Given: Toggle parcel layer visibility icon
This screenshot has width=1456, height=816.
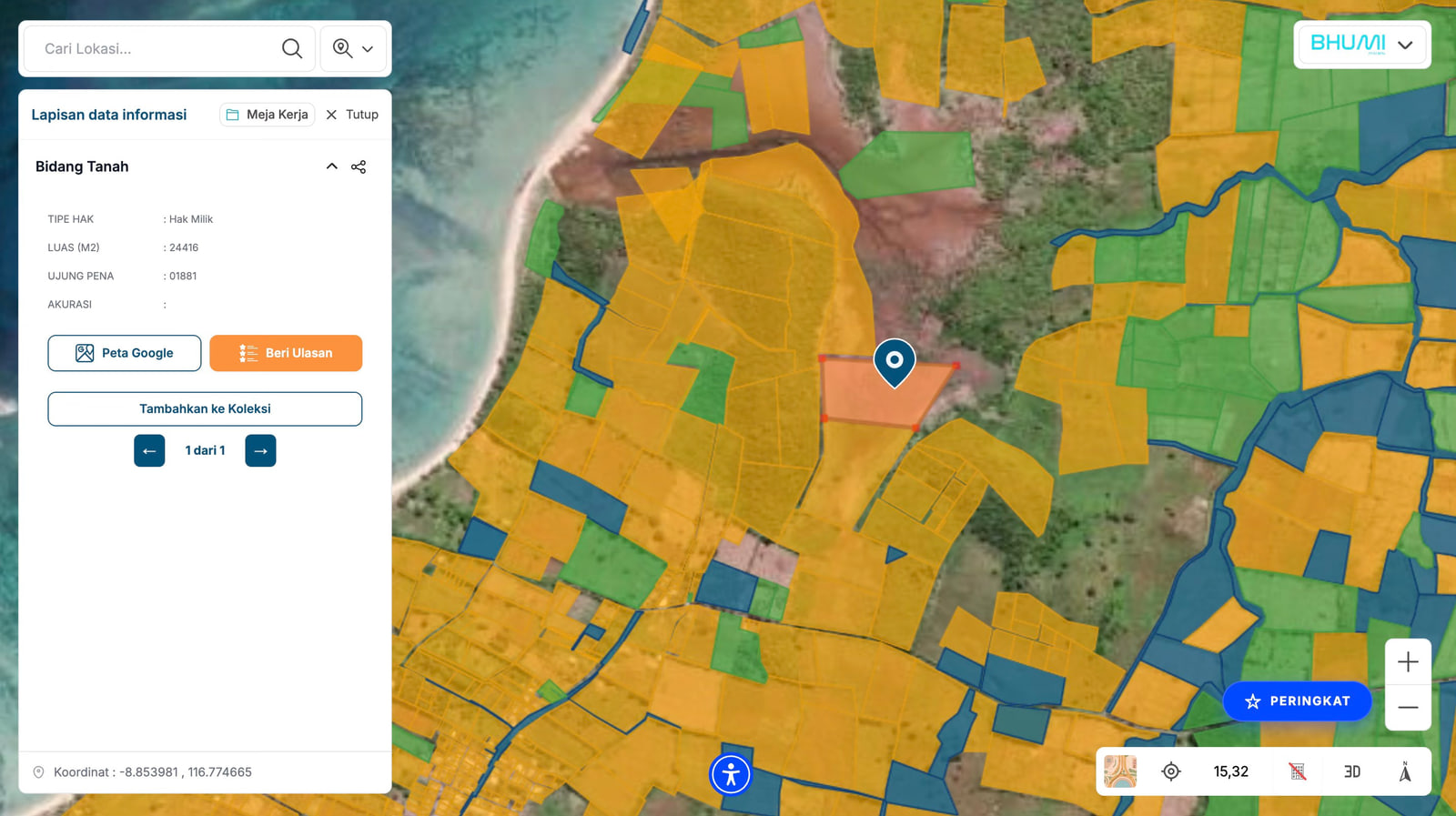Looking at the screenshot, I should click(1298, 771).
